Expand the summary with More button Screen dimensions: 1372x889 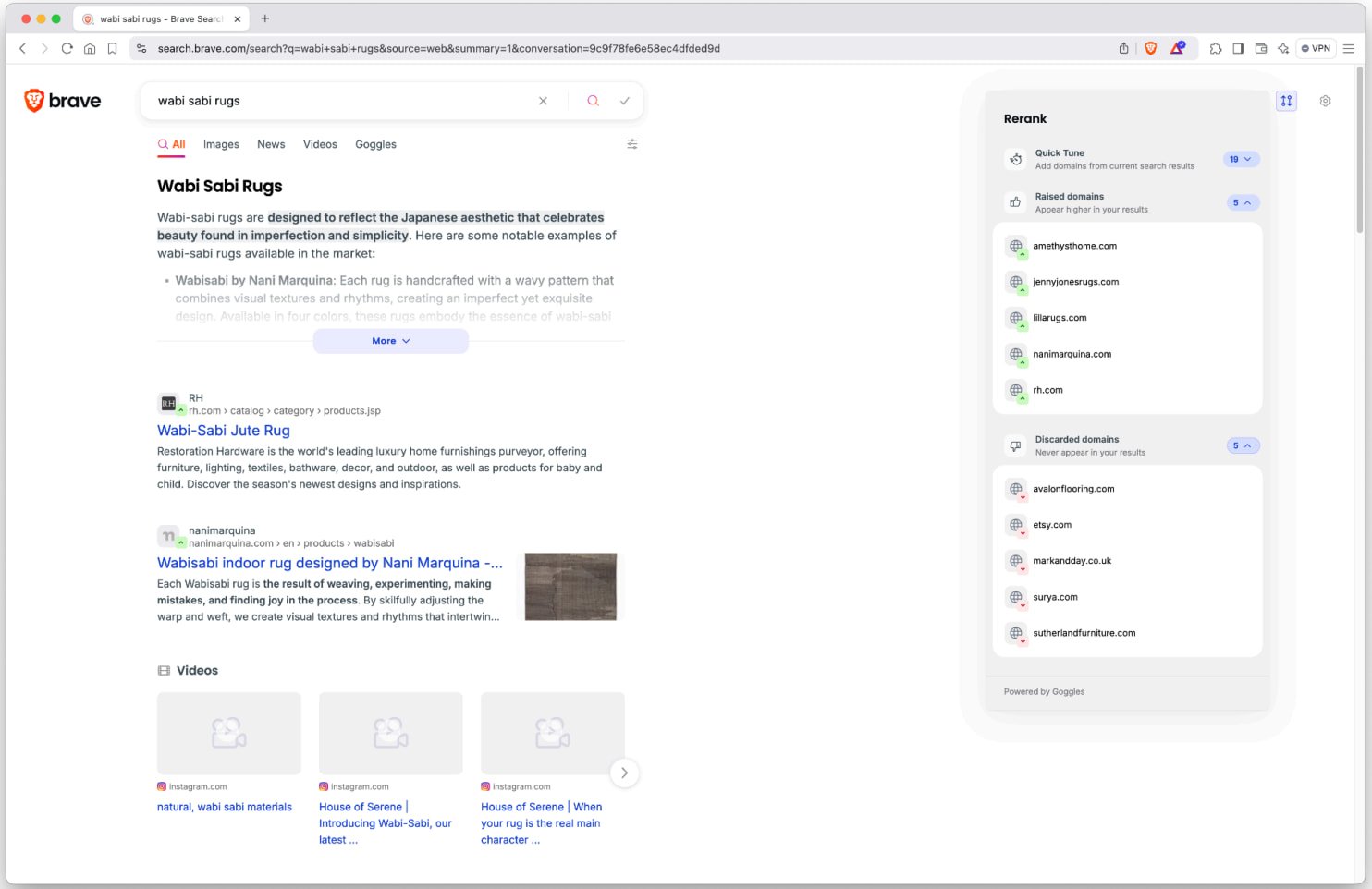[x=390, y=341]
